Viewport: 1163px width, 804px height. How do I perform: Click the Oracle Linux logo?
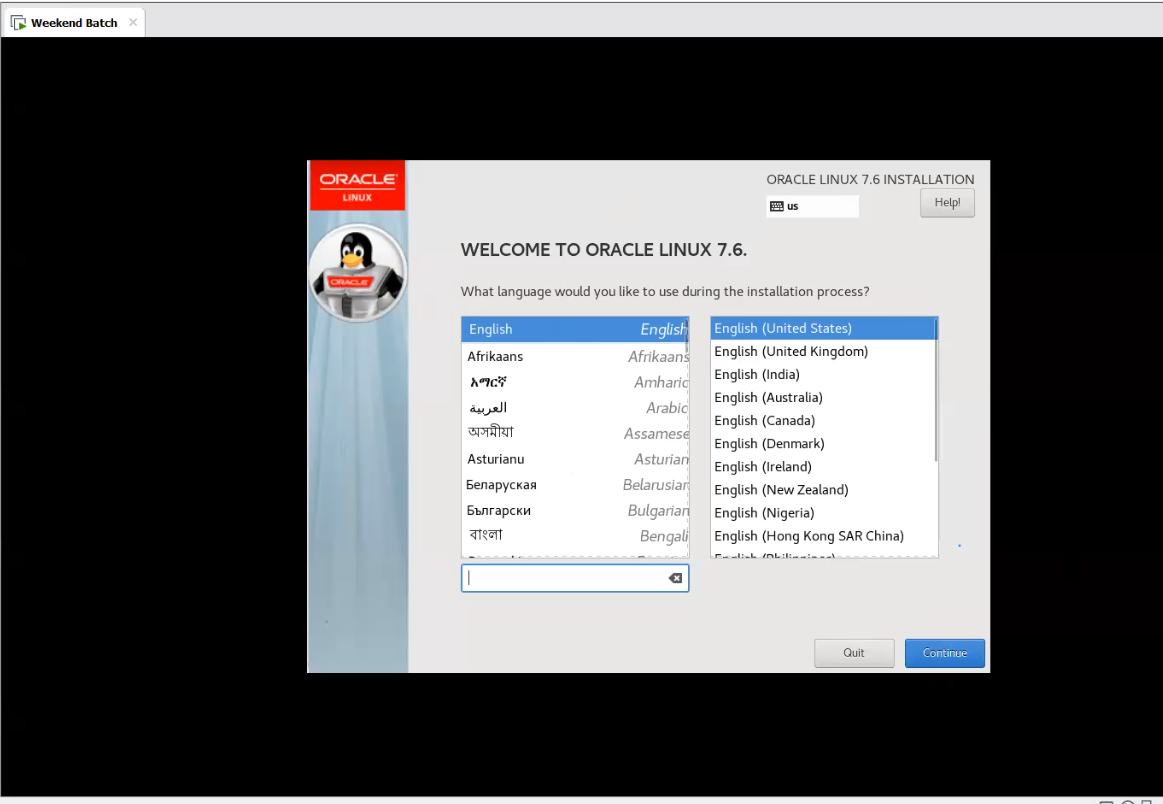click(x=358, y=185)
